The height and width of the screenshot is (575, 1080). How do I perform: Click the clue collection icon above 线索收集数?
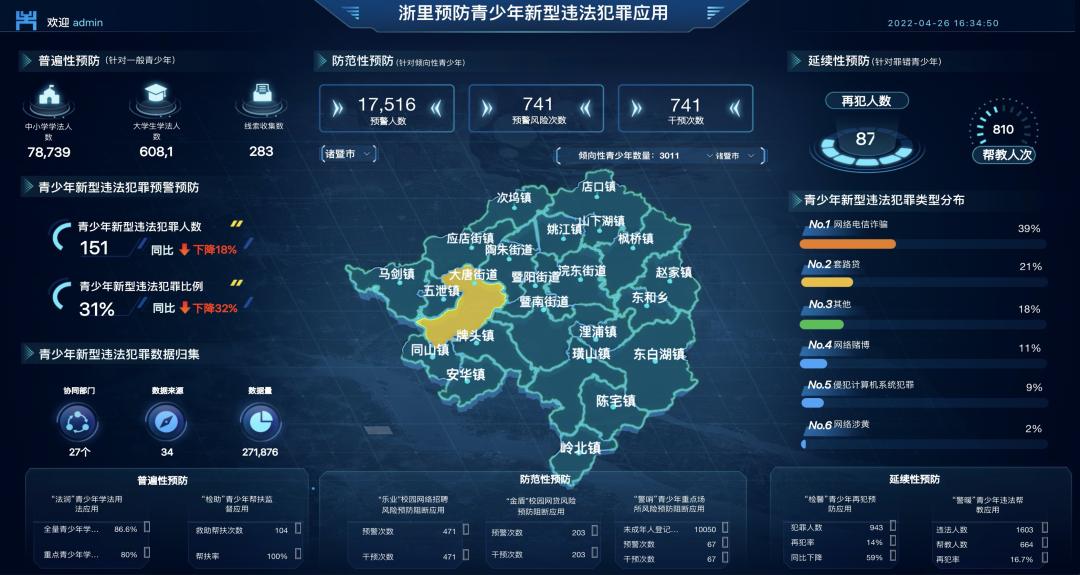point(261,94)
